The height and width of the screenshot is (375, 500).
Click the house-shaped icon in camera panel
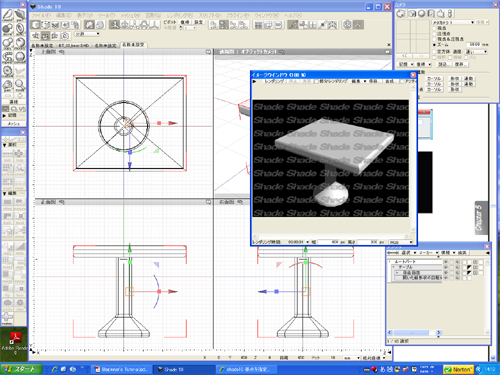441,13
